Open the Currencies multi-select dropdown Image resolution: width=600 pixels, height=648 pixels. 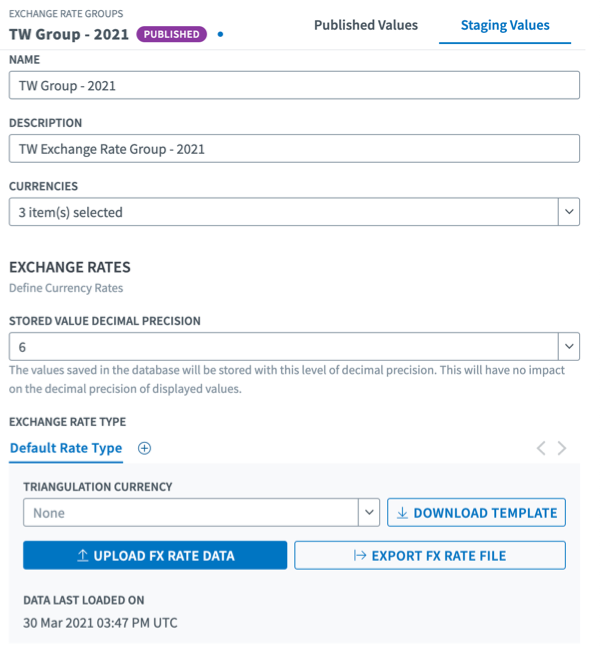294,212
